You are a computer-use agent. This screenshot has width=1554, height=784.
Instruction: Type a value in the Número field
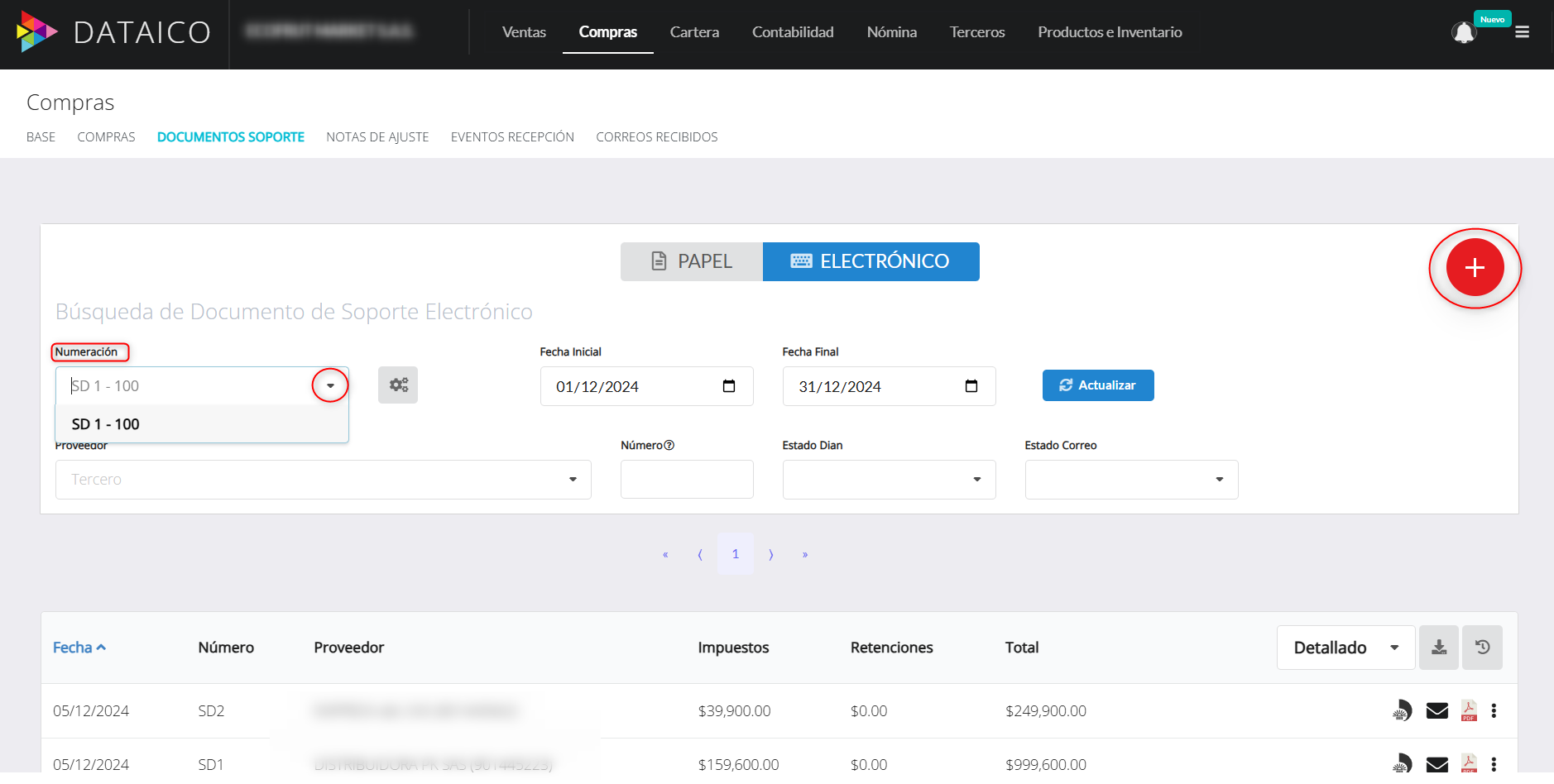(x=687, y=479)
